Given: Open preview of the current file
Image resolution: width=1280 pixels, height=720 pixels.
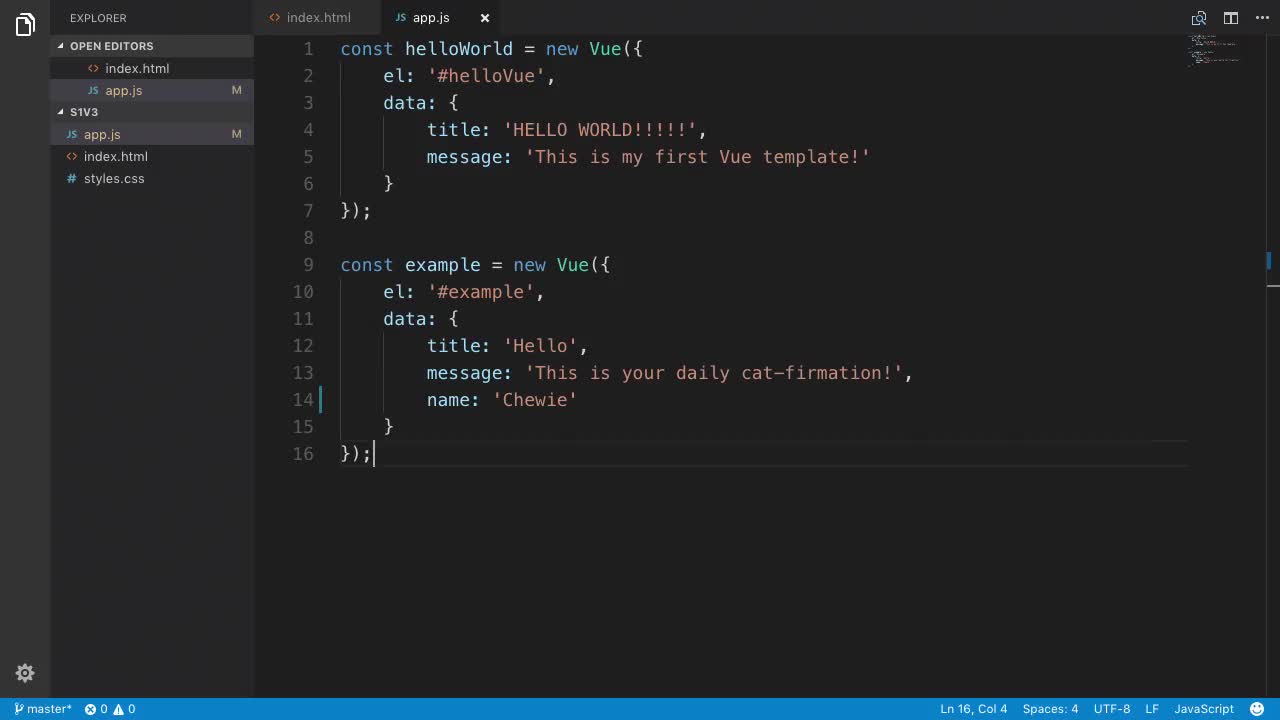Looking at the screenshot, I should (1198, 18).
